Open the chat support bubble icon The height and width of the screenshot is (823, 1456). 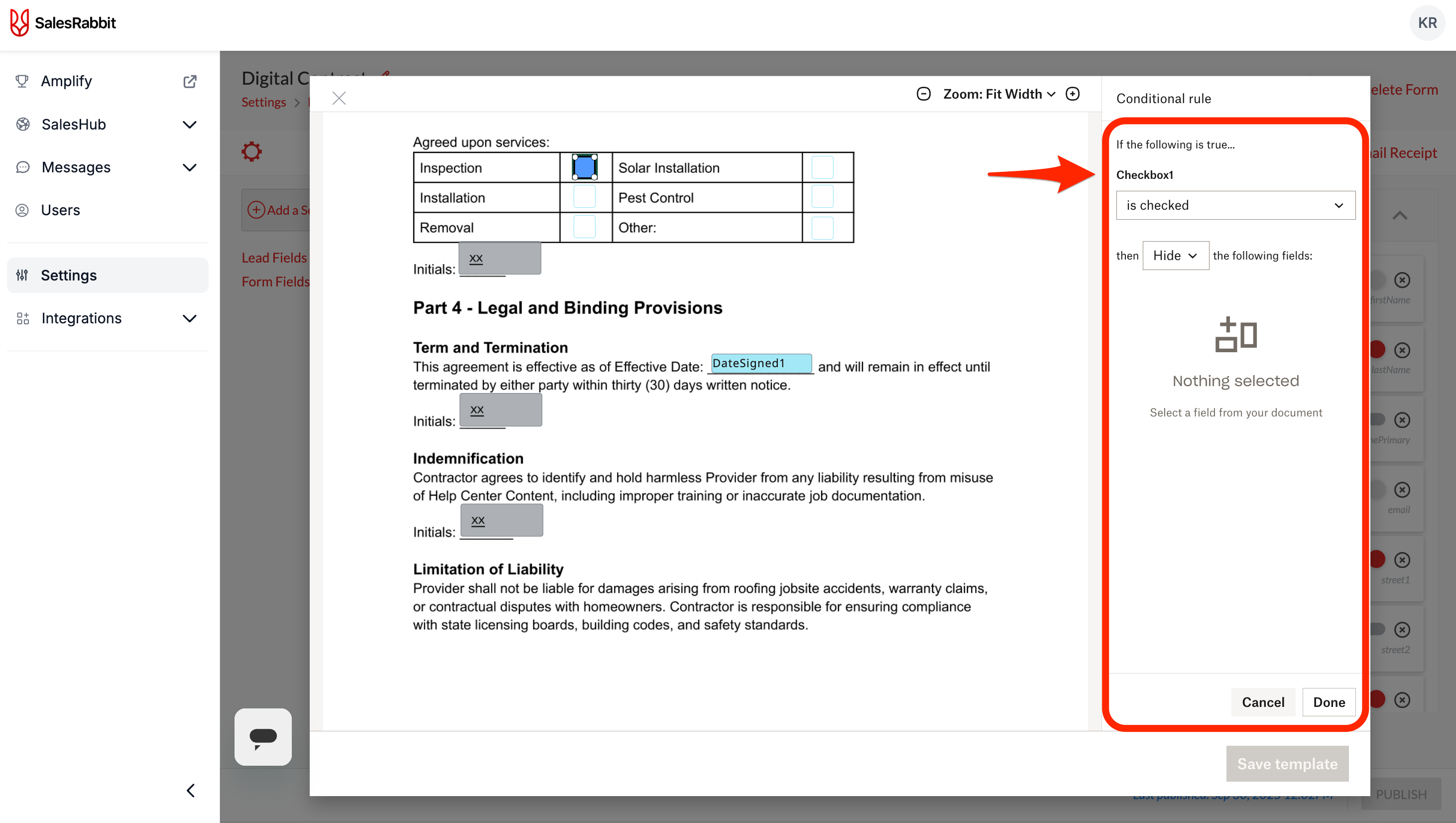pyautogui.click(x=263, y=736)
